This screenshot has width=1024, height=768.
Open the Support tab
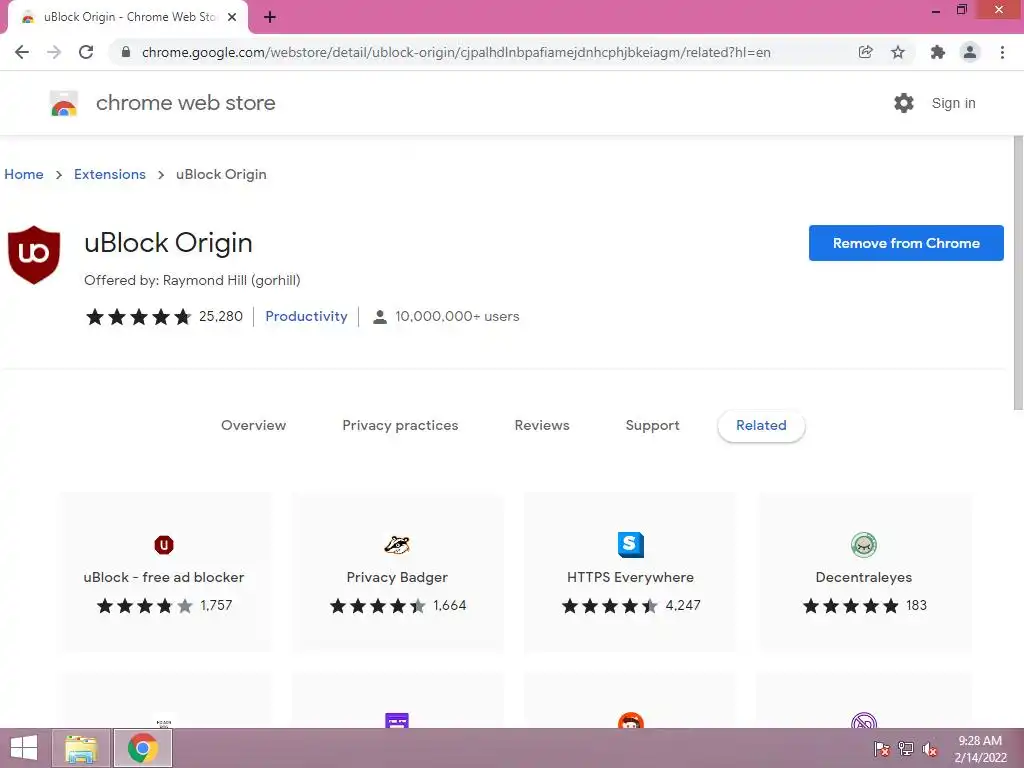pos(652,425)
